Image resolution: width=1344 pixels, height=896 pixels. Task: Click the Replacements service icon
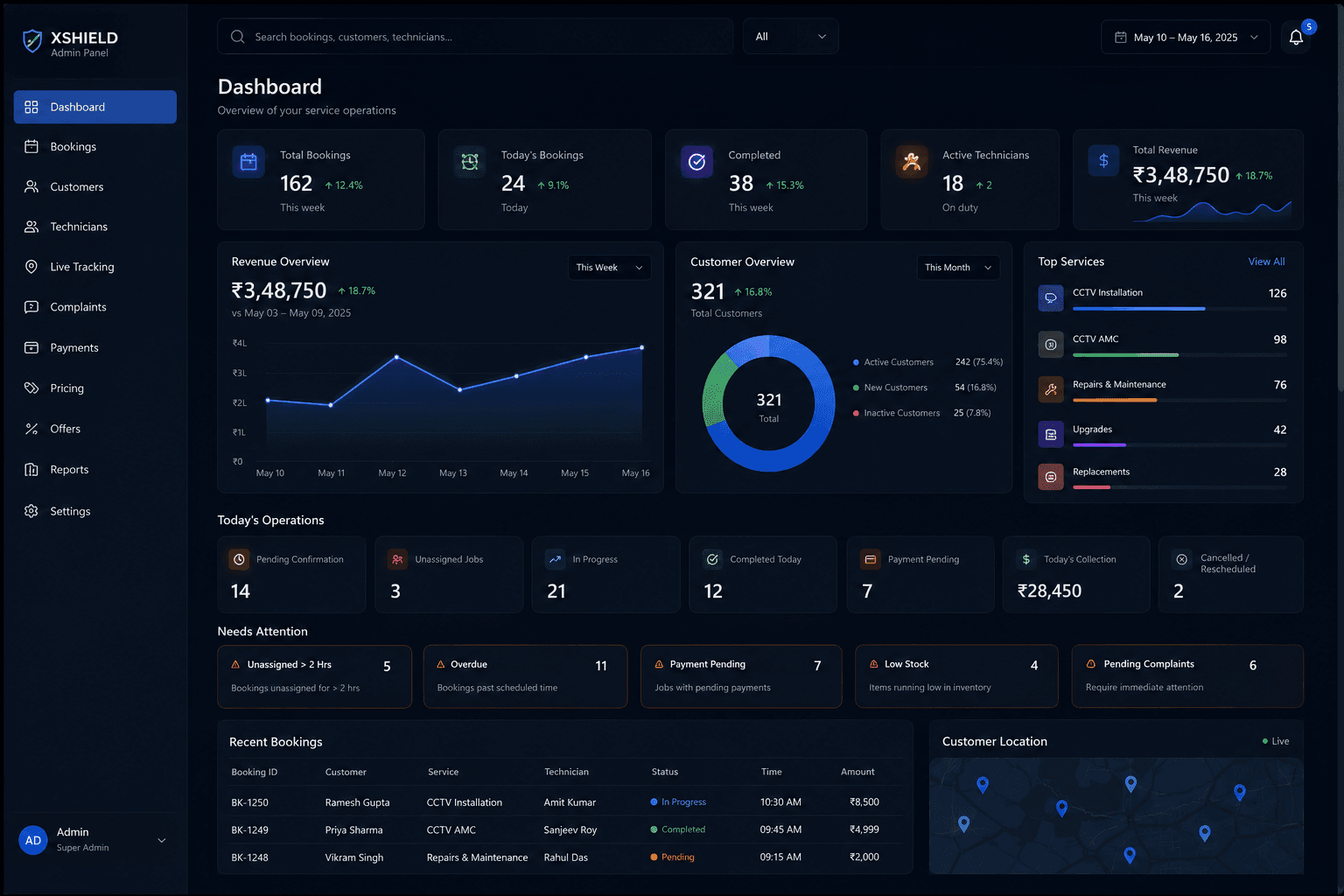coord(1051,477)
